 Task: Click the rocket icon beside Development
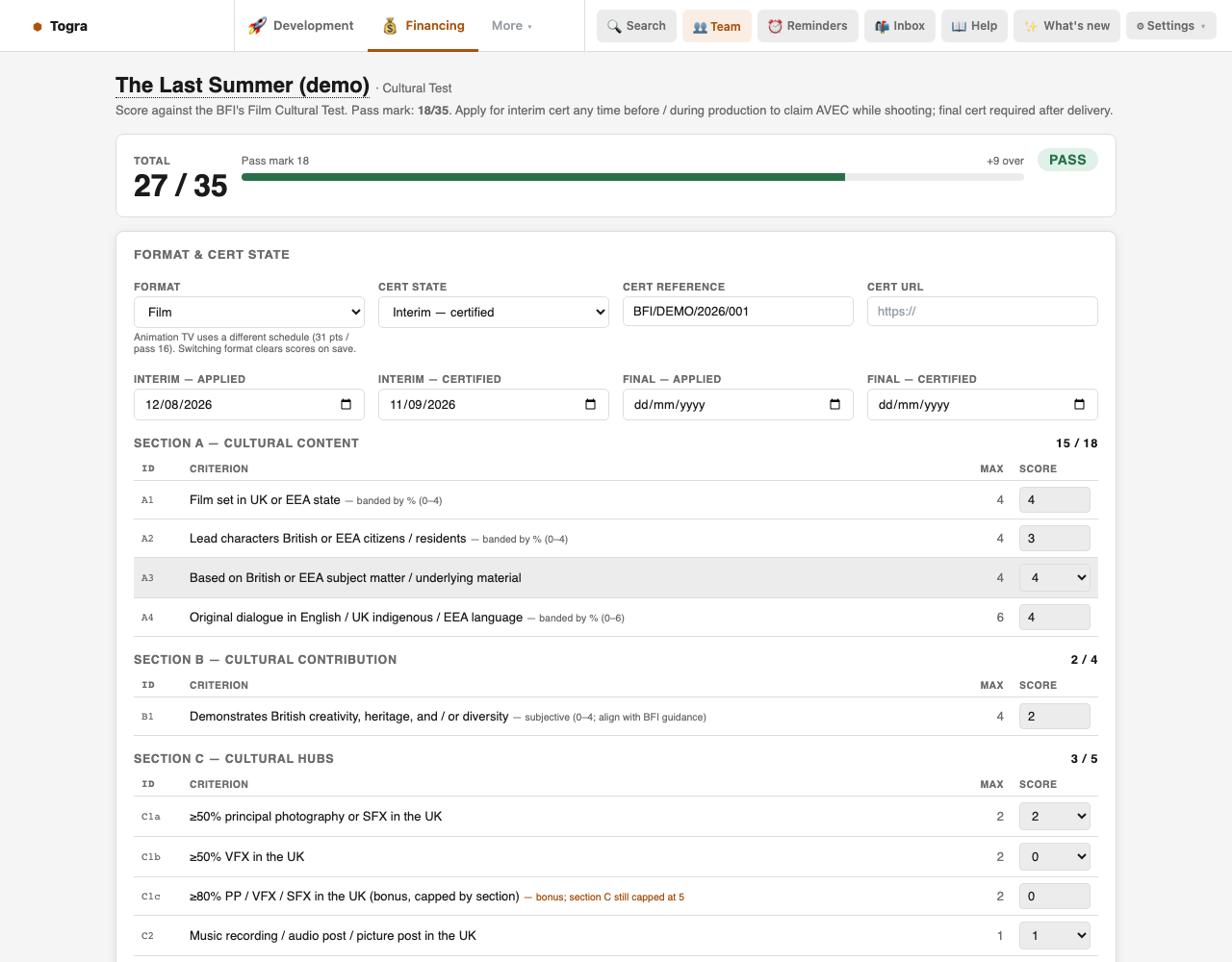(257, 26)
